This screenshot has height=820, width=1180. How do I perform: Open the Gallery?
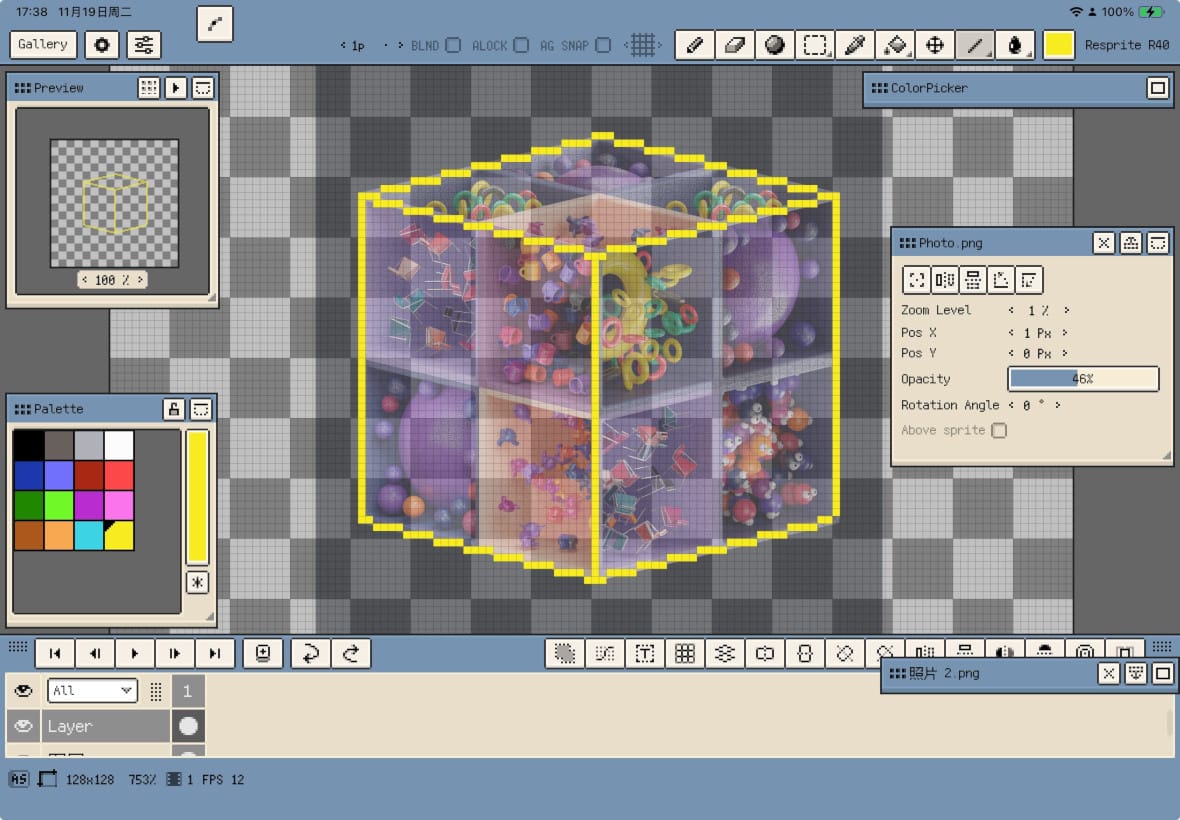pos(42,44)
